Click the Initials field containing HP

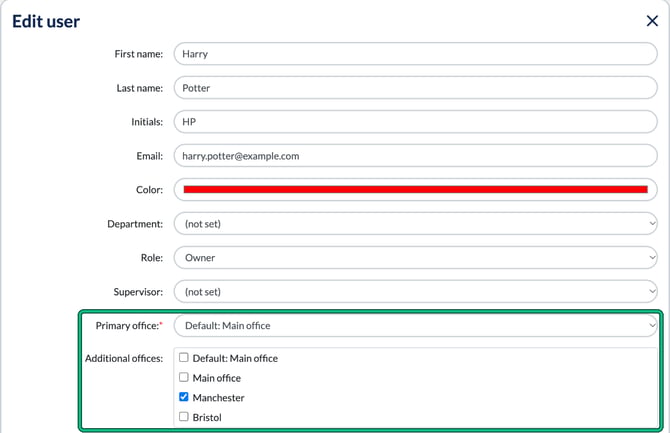pyautogui.click(x=415, y=122)
